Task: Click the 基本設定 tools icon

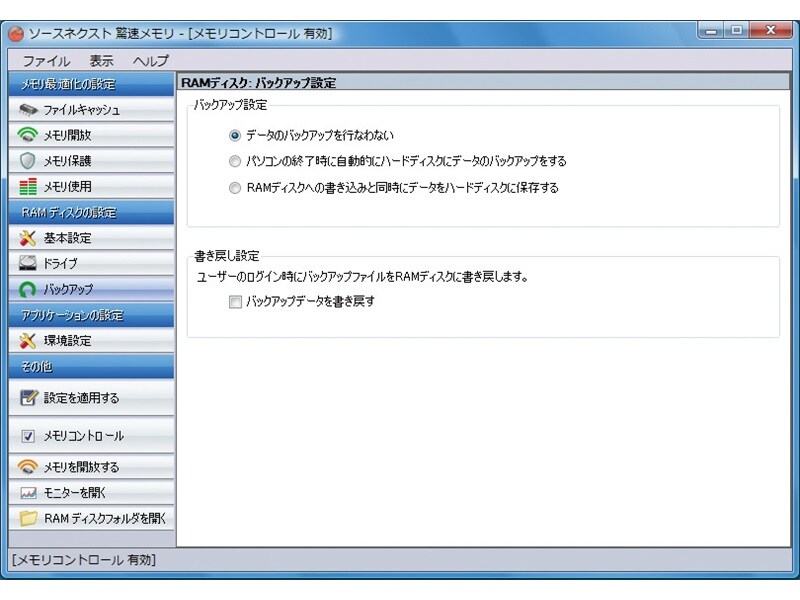Action: click(x=28, y=238)
